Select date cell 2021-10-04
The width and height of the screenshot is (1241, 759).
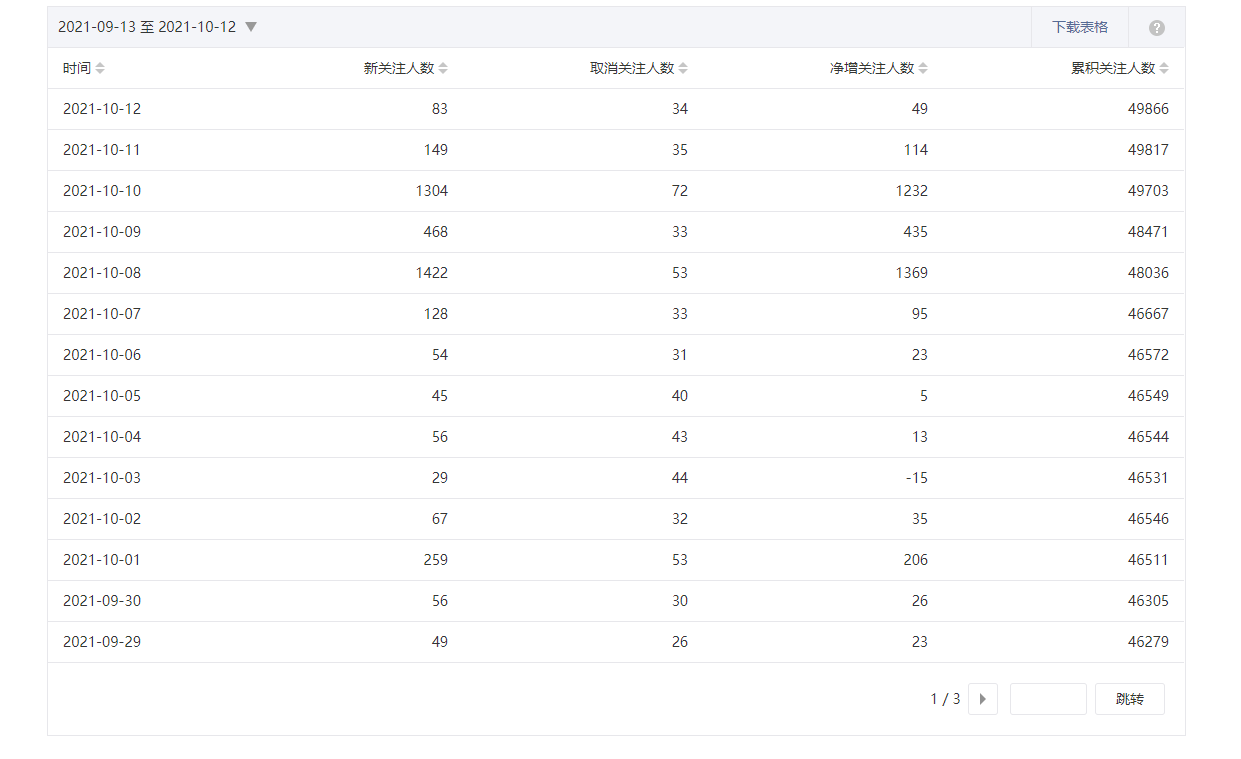(x=102, y=437)
